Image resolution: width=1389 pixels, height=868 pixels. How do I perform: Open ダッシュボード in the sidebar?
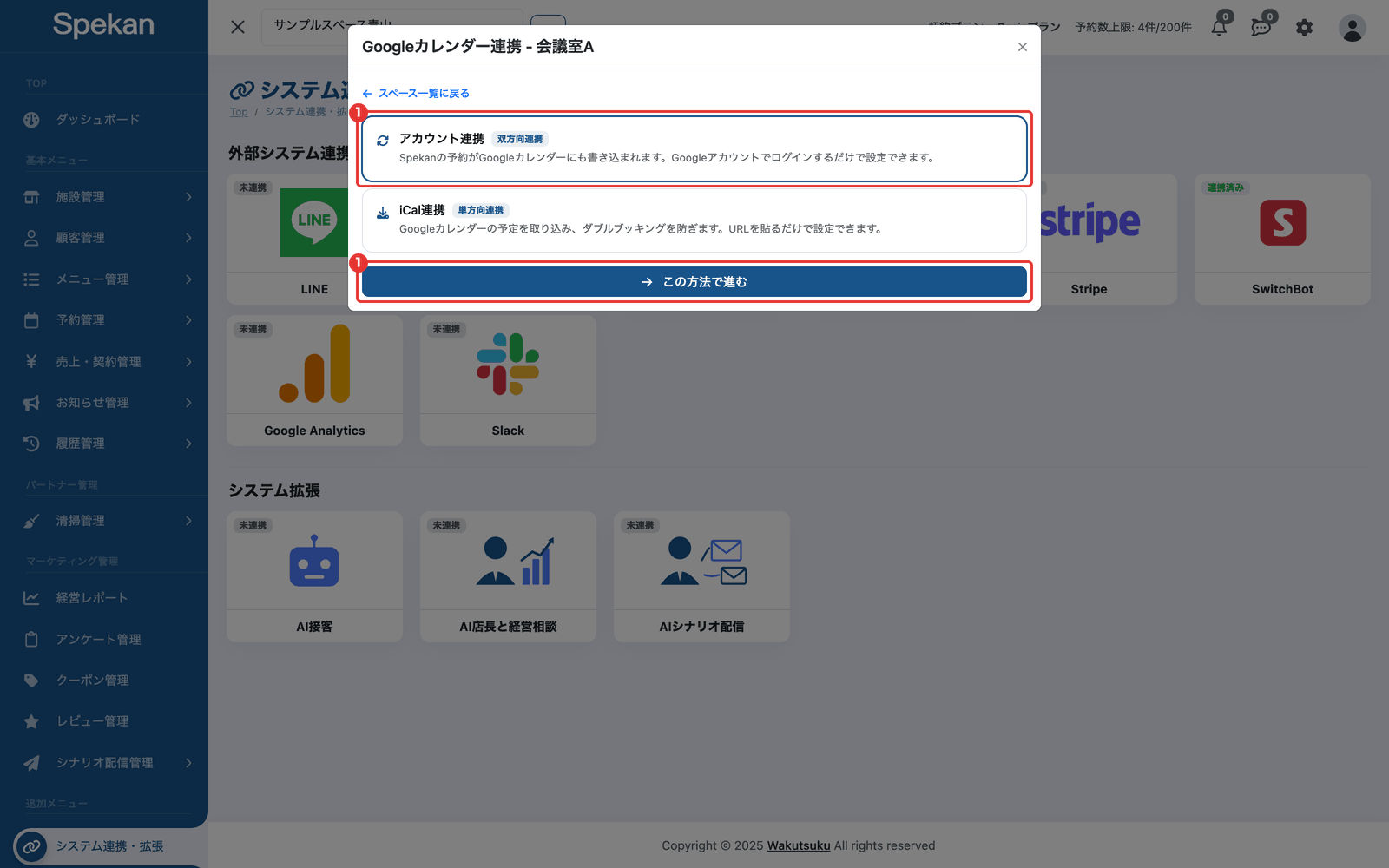click(x=104, y=120)
